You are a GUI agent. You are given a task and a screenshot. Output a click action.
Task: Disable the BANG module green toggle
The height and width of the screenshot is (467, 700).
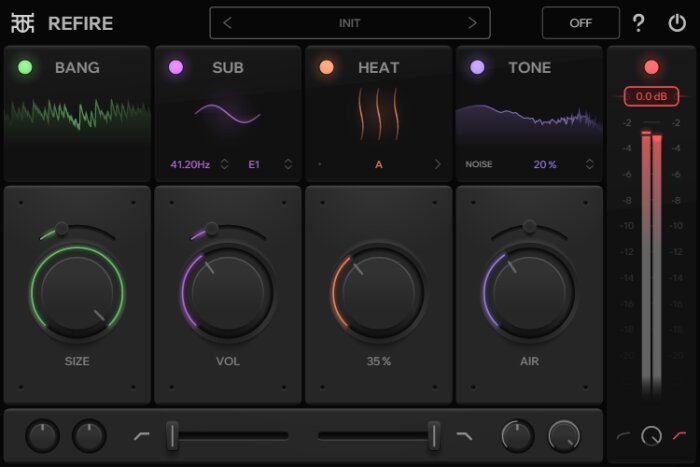point(25,67)
